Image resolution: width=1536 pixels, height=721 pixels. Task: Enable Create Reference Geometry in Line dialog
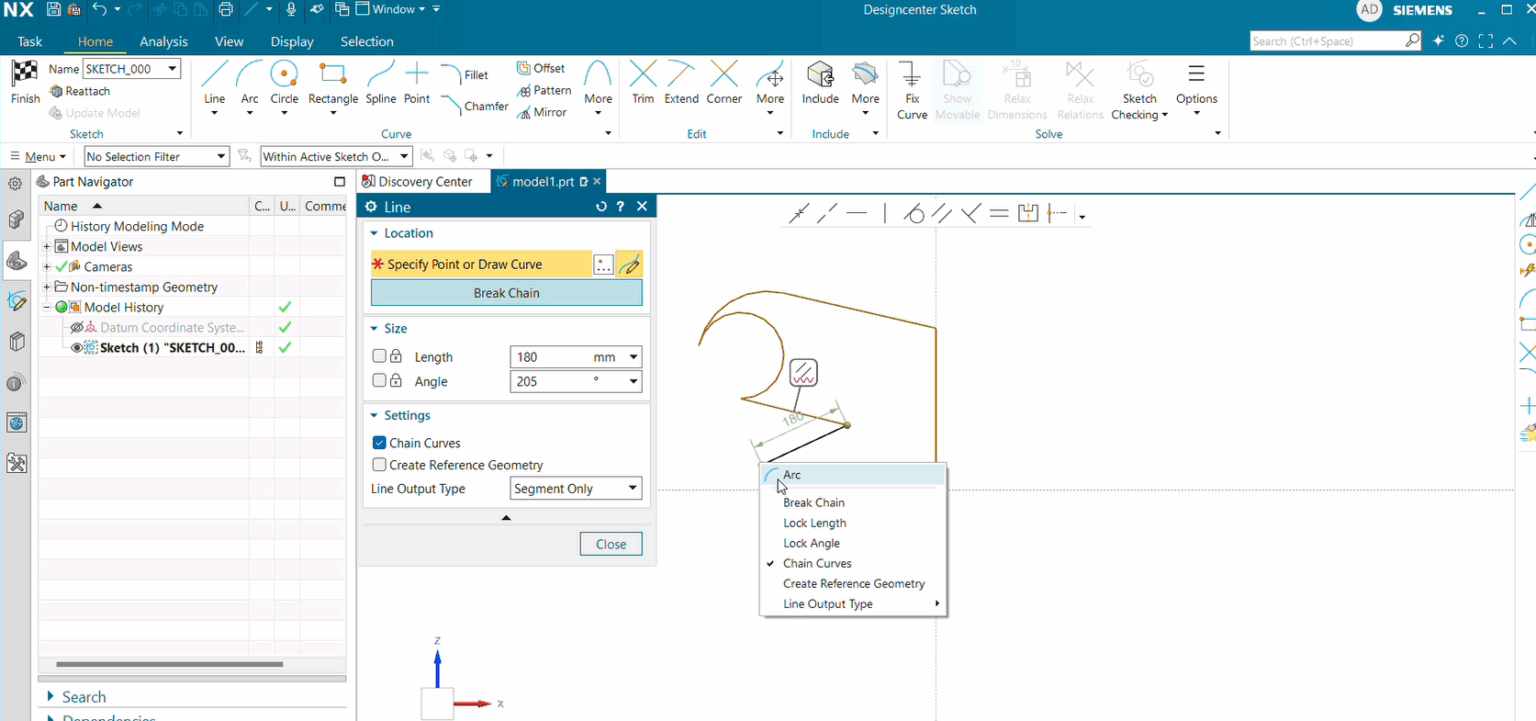coord(378,464)
